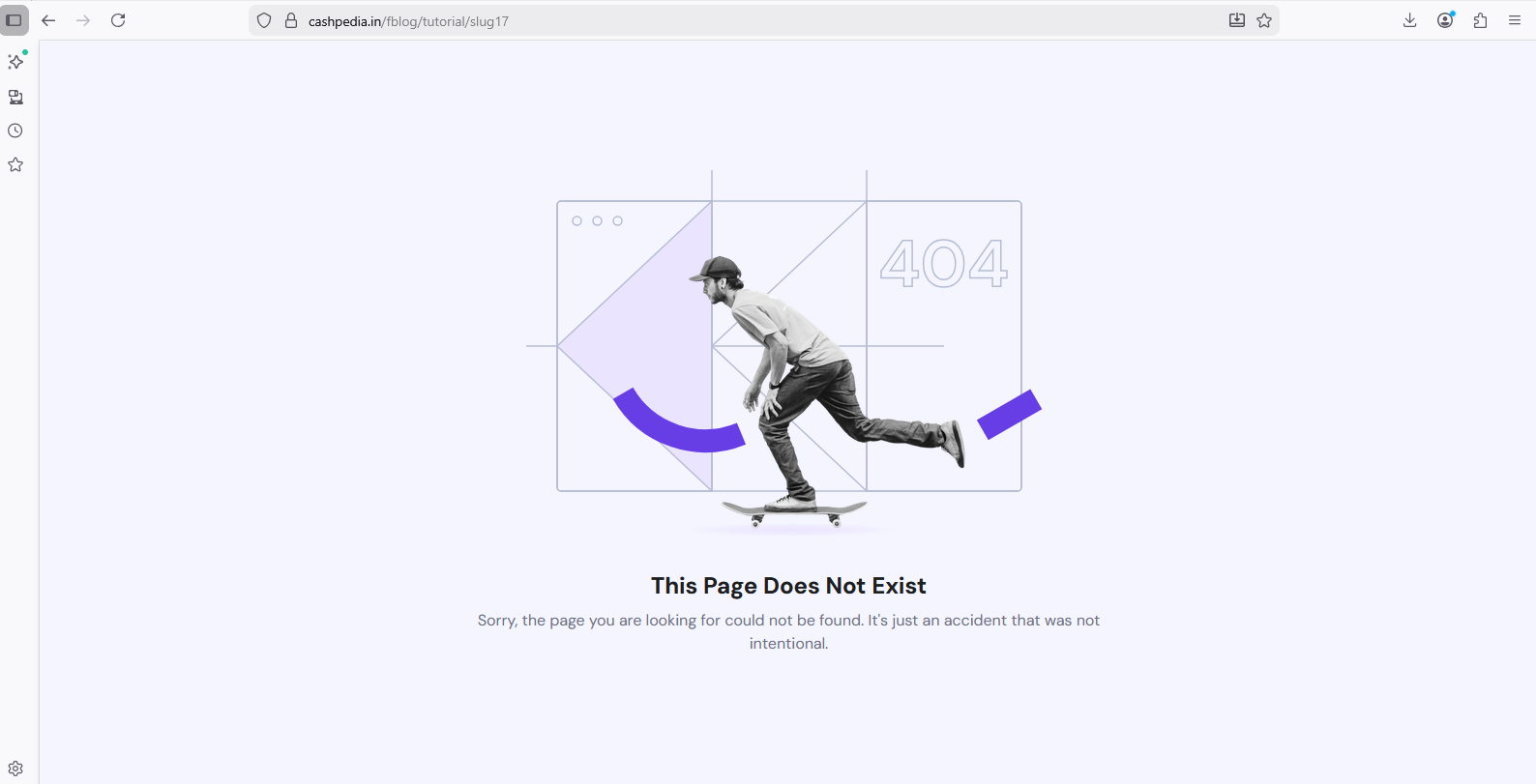
Task: Open History from the sidebar clock icon
Action: (15, 131)
